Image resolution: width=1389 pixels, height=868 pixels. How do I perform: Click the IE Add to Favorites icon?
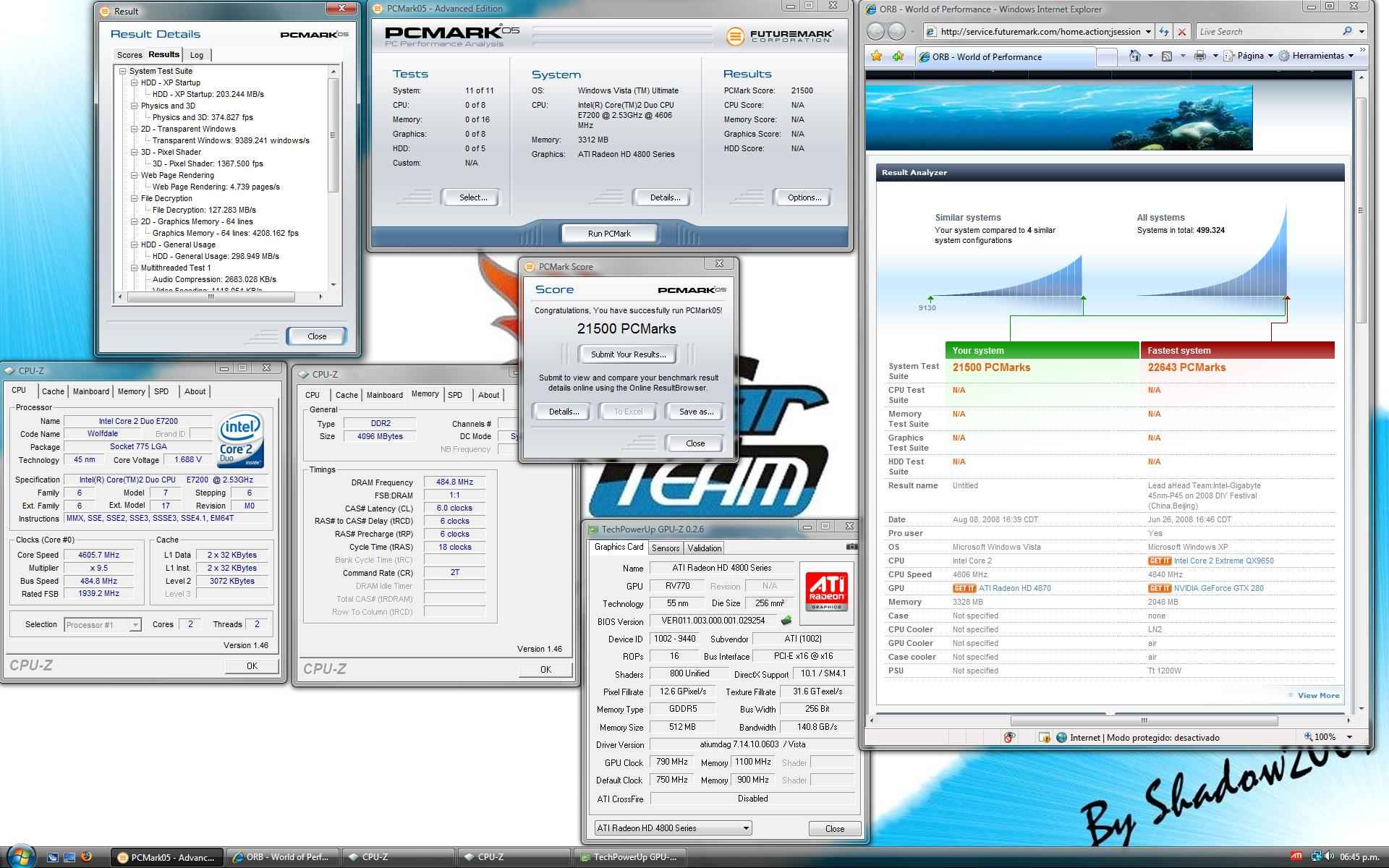899,56
